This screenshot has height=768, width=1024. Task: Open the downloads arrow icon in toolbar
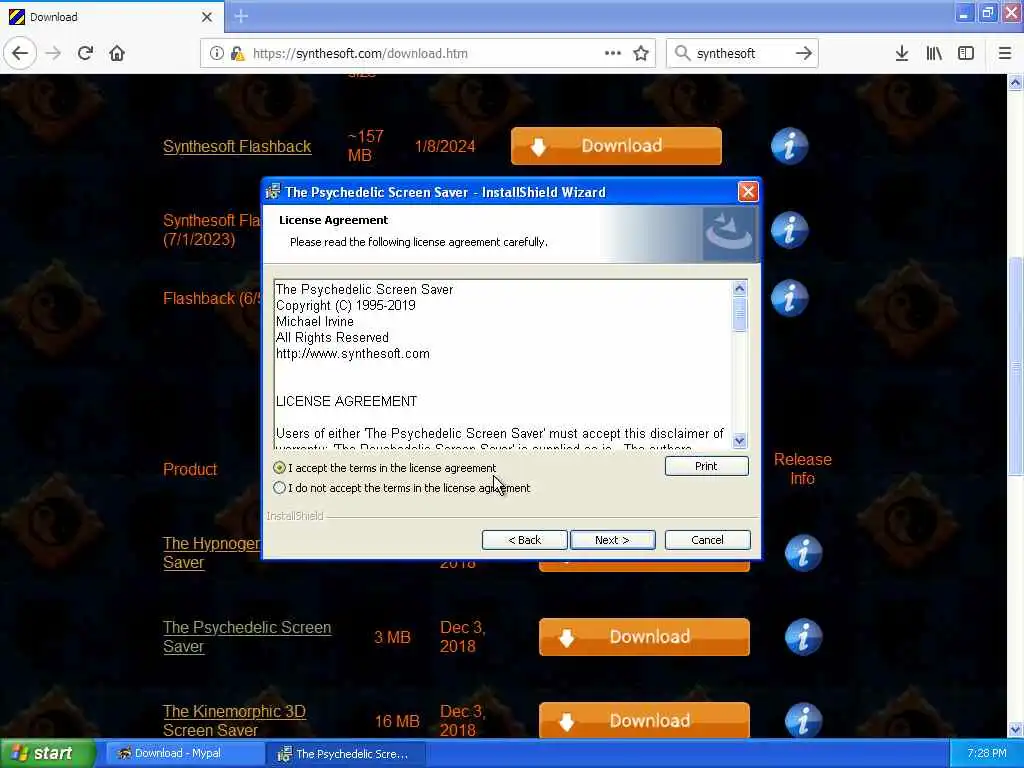(x=902, y=54)
